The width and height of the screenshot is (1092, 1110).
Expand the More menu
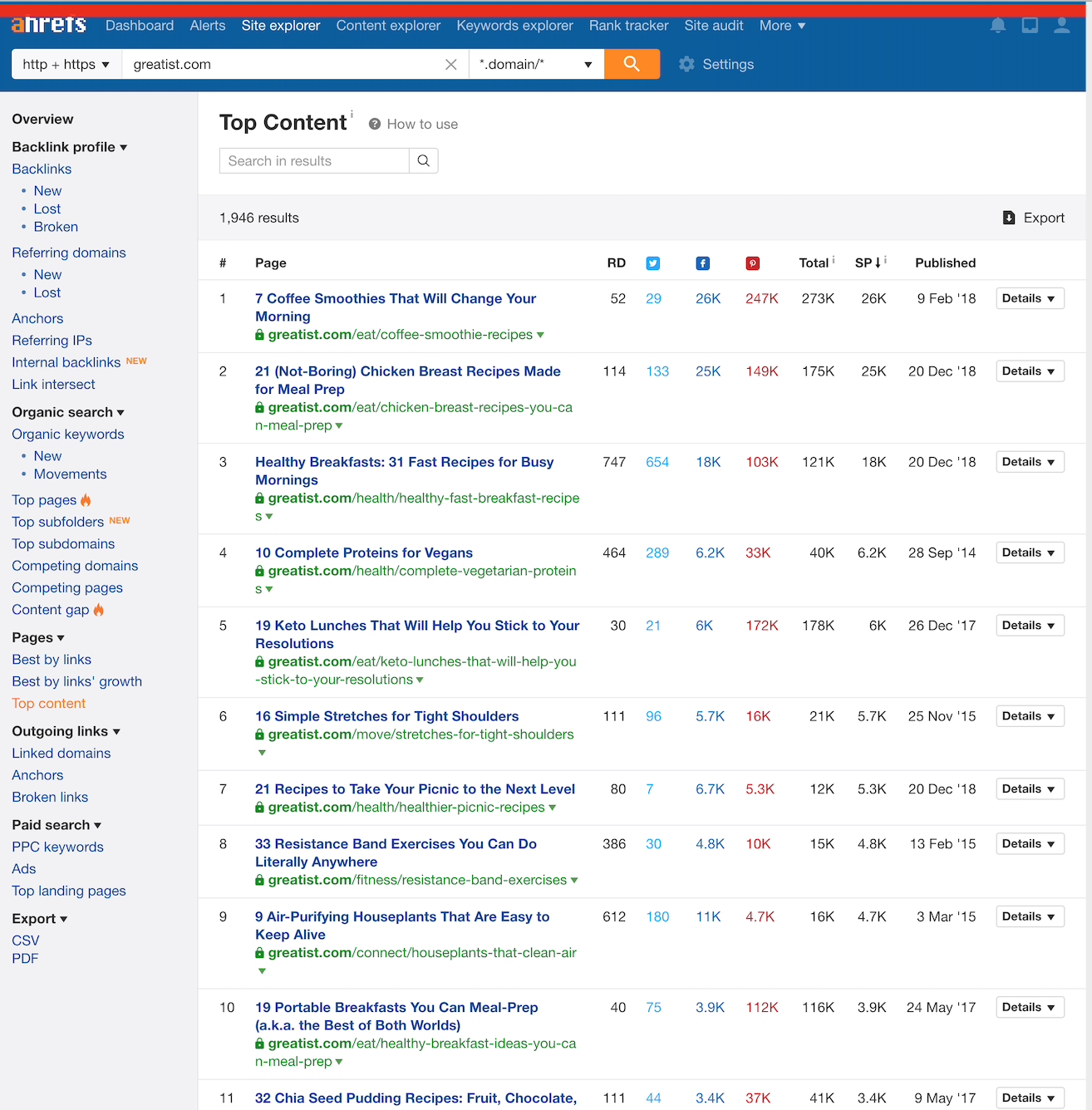tap(782, 26)
